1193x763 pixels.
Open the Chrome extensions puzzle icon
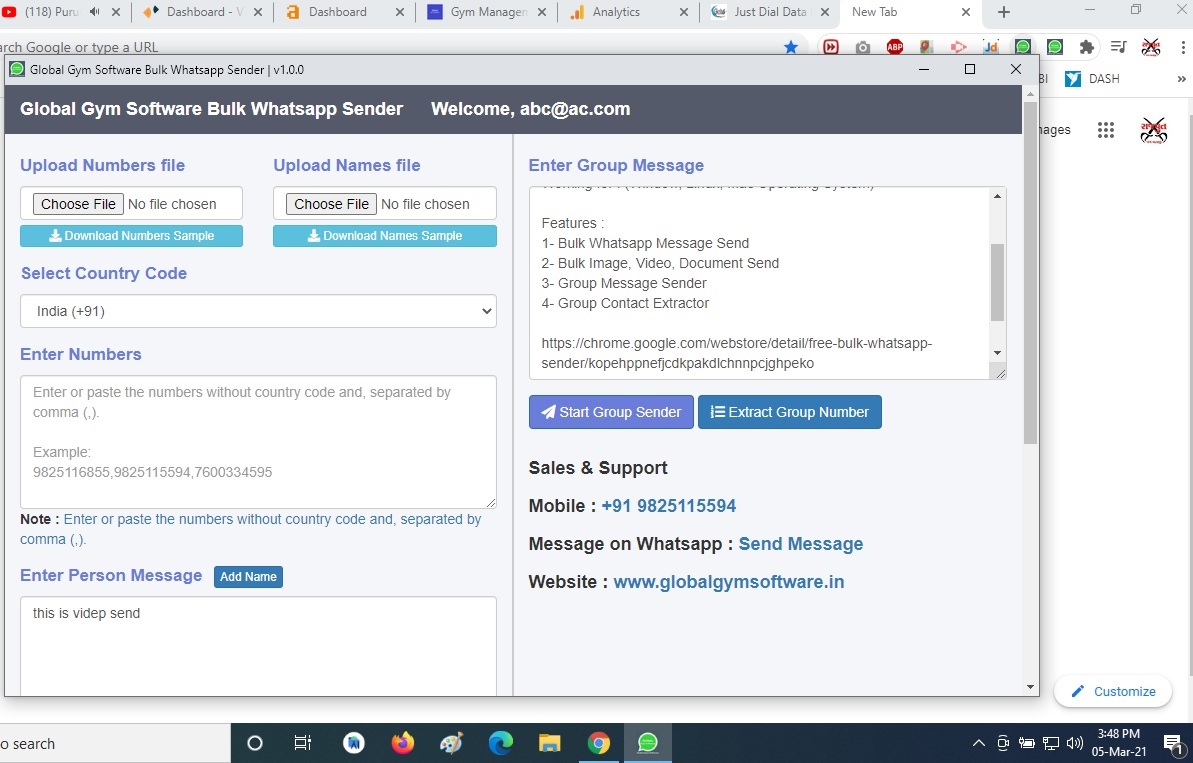1086,46
